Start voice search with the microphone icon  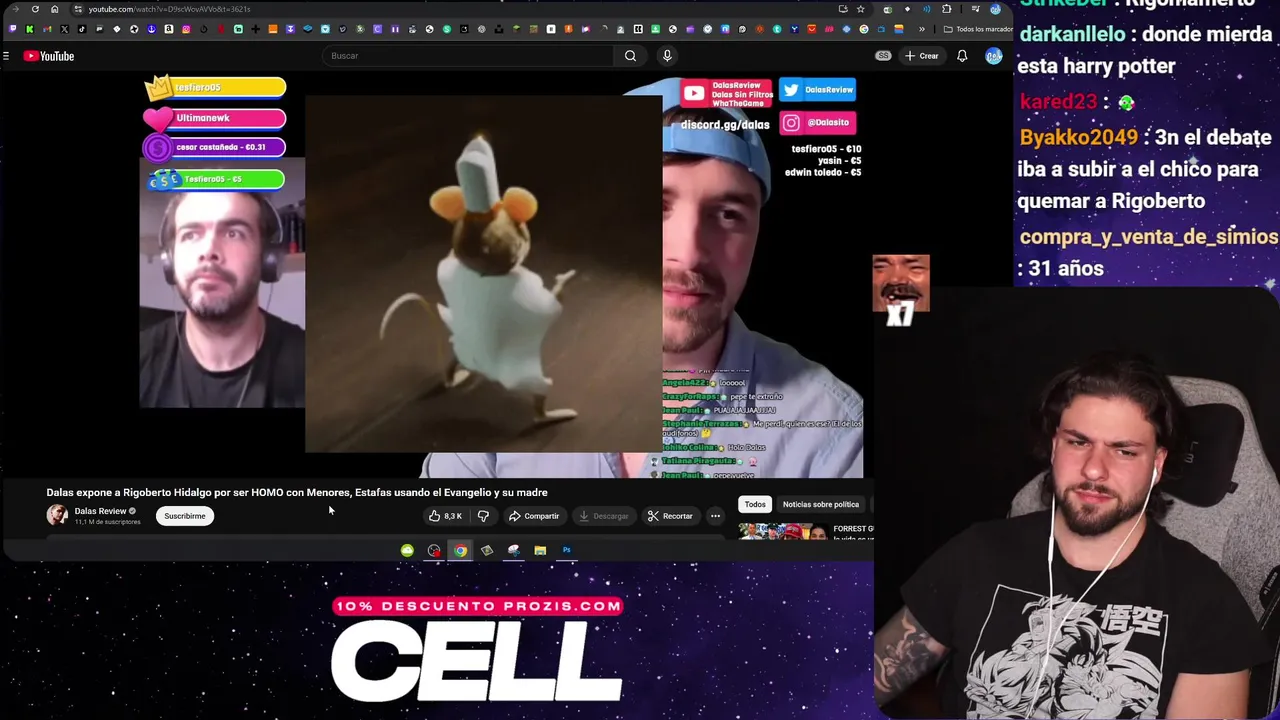coord(667,56)
